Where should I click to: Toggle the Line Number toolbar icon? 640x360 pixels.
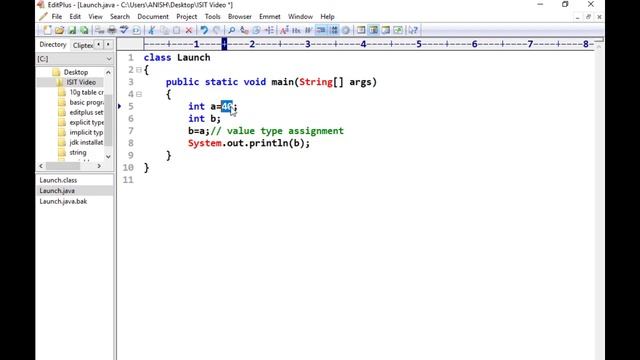coord(334,30)
